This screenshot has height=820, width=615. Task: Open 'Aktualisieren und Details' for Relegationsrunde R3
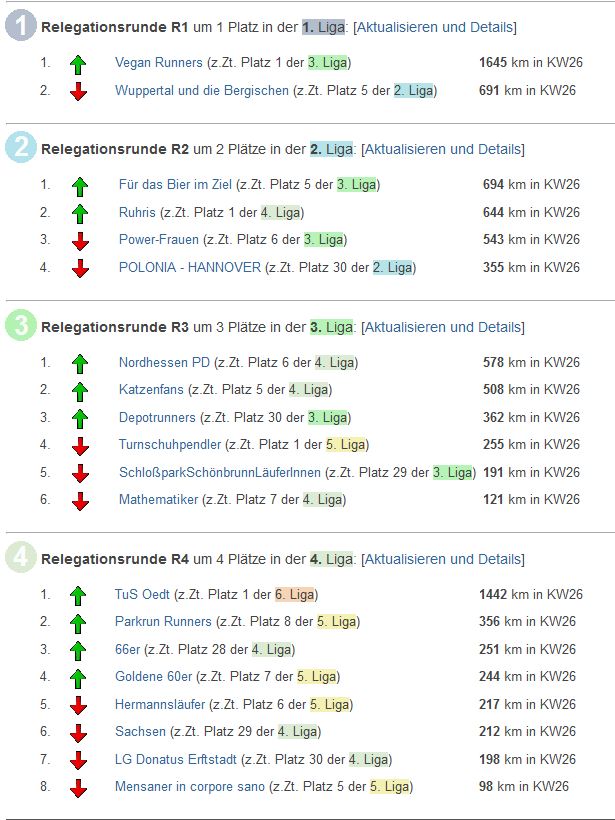pyautogui.click(x=442, y=327)
